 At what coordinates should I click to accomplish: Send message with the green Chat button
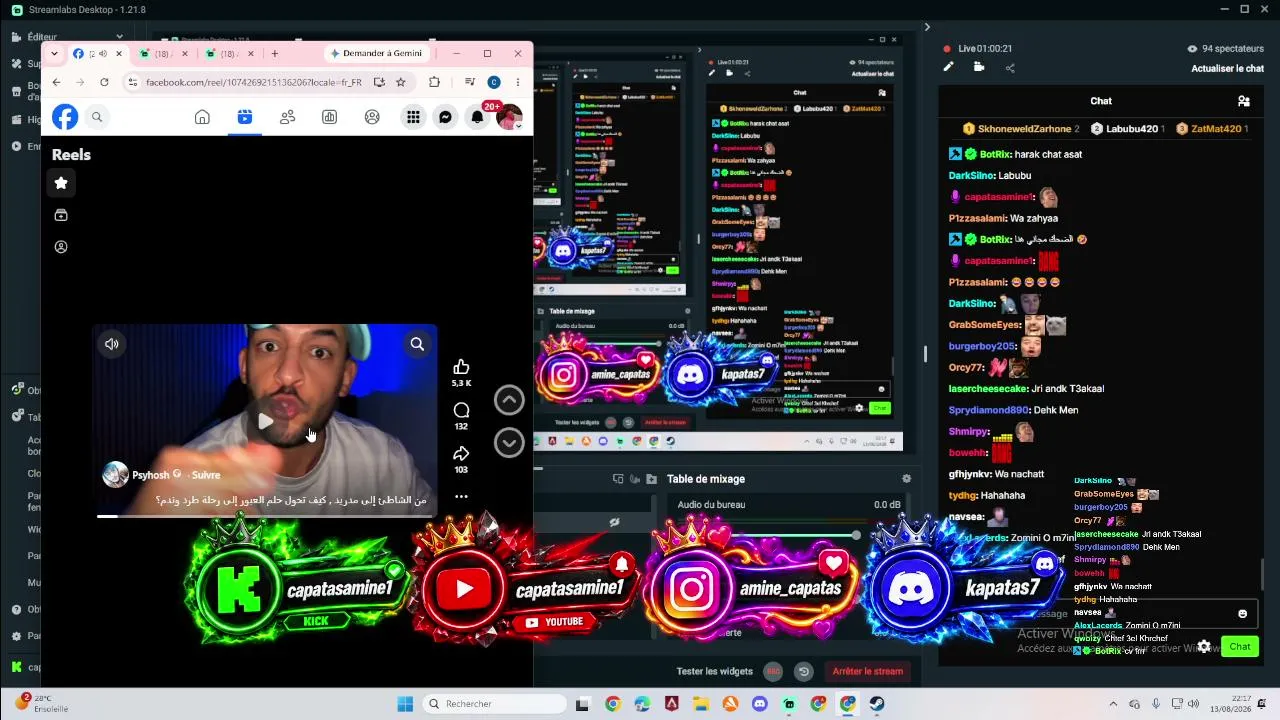tap(1240, 646)
